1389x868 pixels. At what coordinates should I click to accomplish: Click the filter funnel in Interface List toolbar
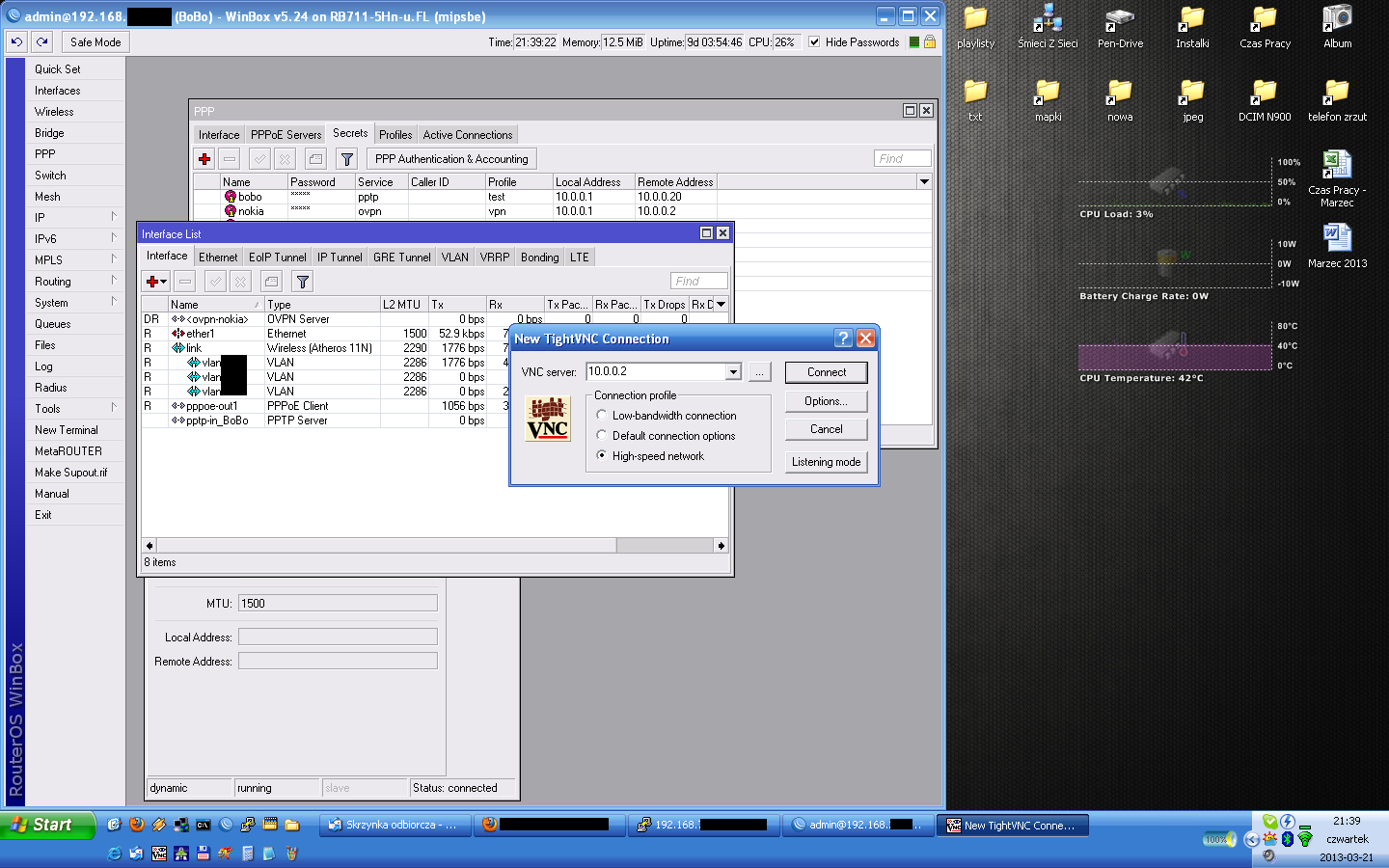pos(303,282)
